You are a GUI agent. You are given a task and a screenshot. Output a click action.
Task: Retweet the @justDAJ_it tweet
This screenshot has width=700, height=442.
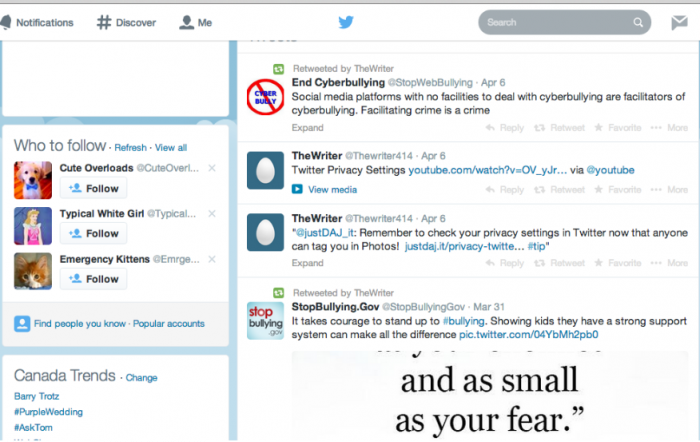click(559, 263)
